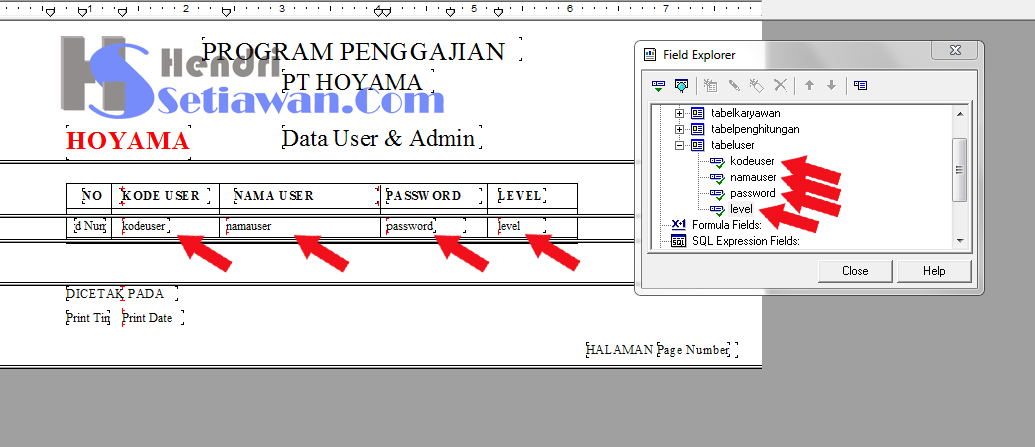1035x447 pixels.
Task: Click the level field icon in tree
Action: 718,210
